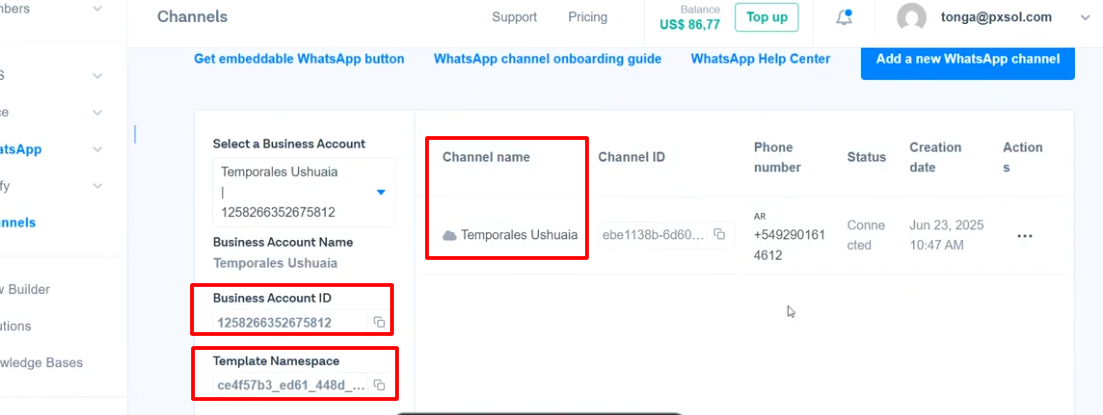The width and height of the screenshot is (1103, 415).
Task: Open the Knowledge Bases sidebar item
Action: point(44,363)
